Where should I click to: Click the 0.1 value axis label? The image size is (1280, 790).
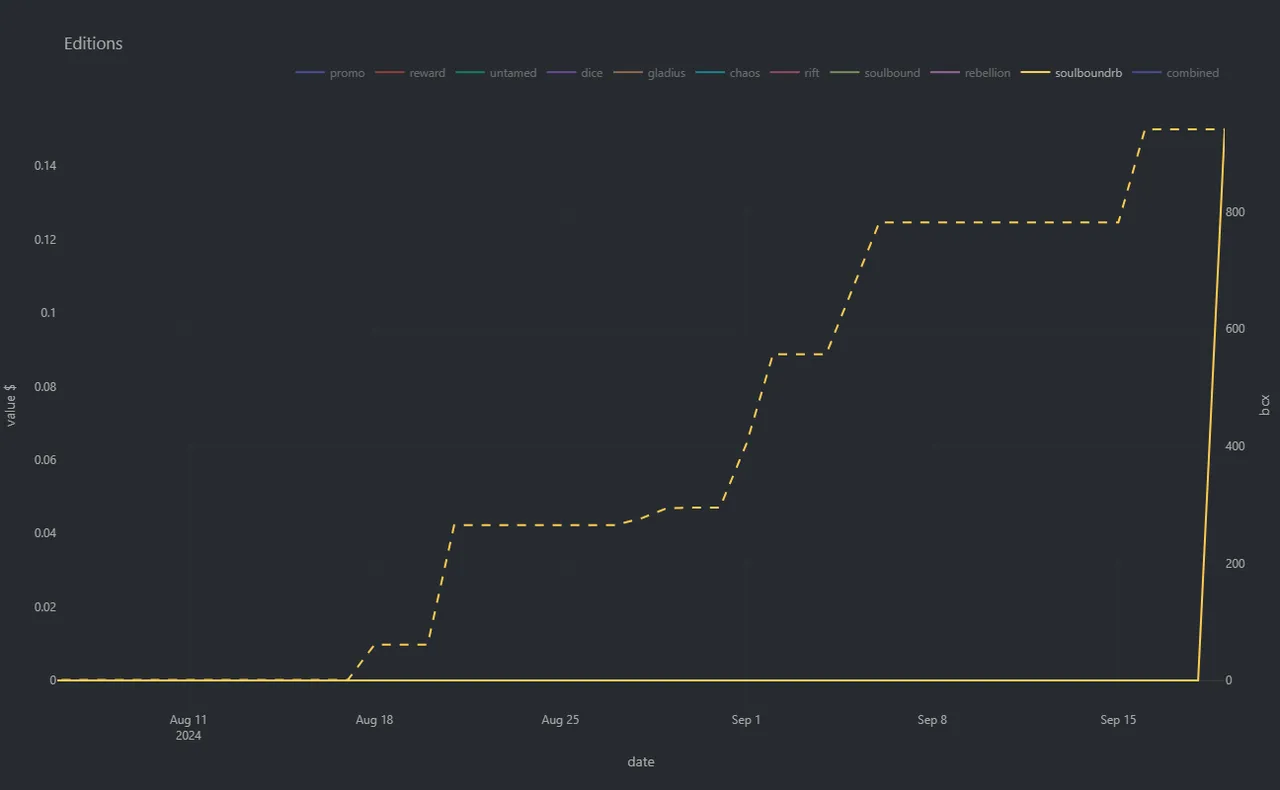[48, 313]
